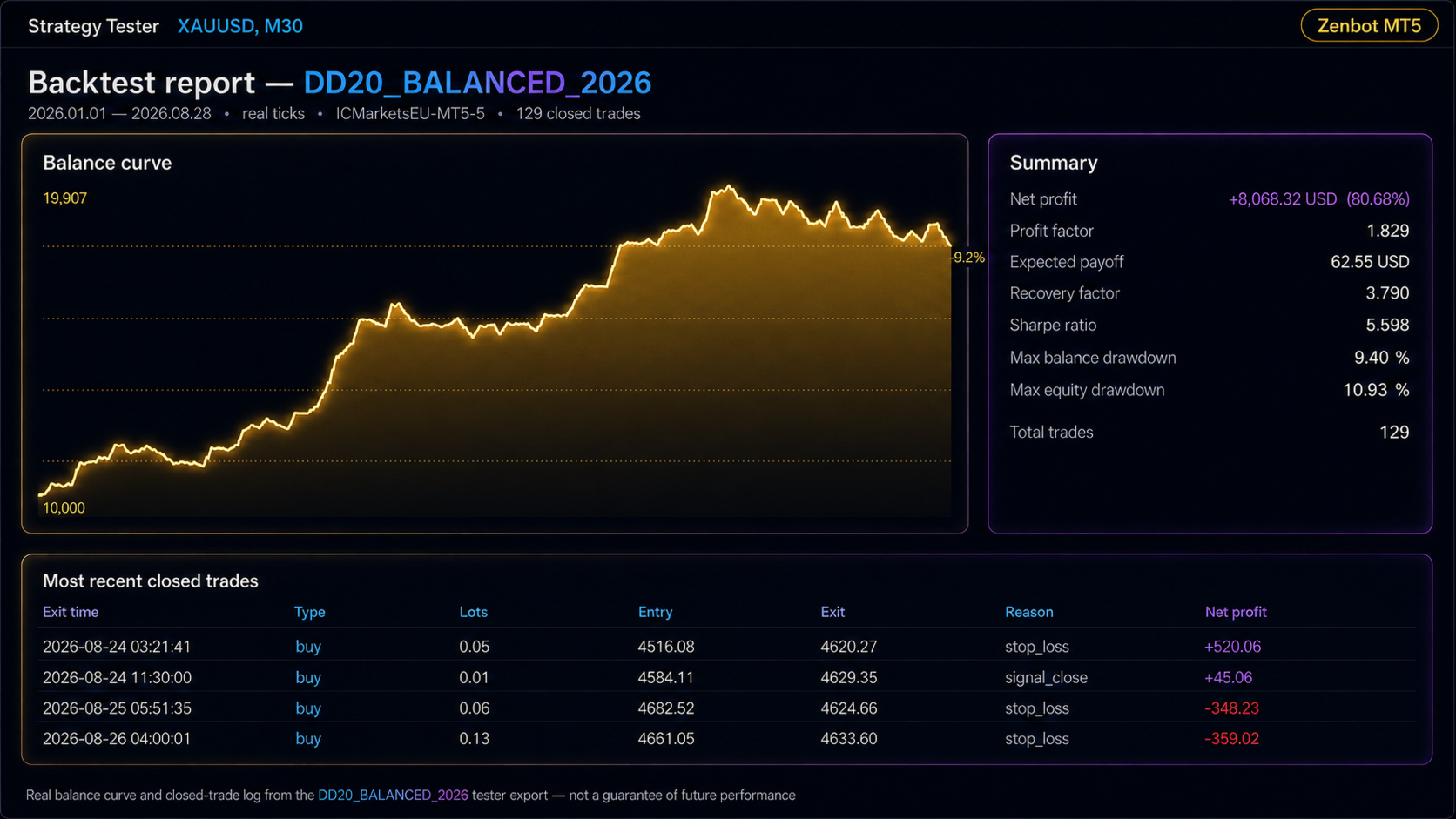Viewport: 1456px width, 819px height.
Task: Open DD20_BALANCED_2026 title link
Action: (x=477, y=83)
